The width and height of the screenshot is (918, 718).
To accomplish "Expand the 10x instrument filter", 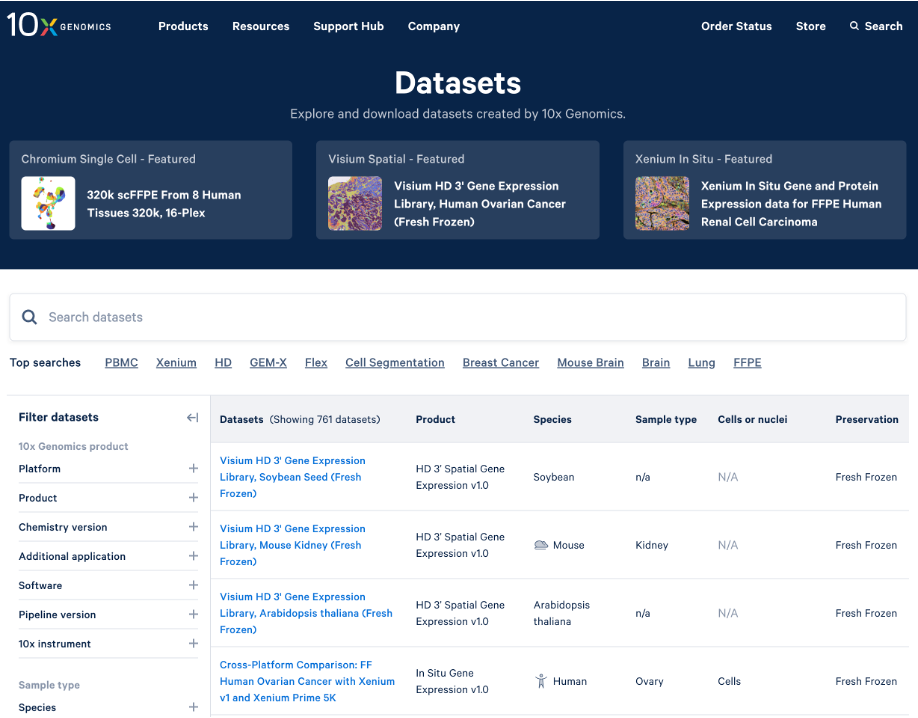I will (x=193, y=644).
